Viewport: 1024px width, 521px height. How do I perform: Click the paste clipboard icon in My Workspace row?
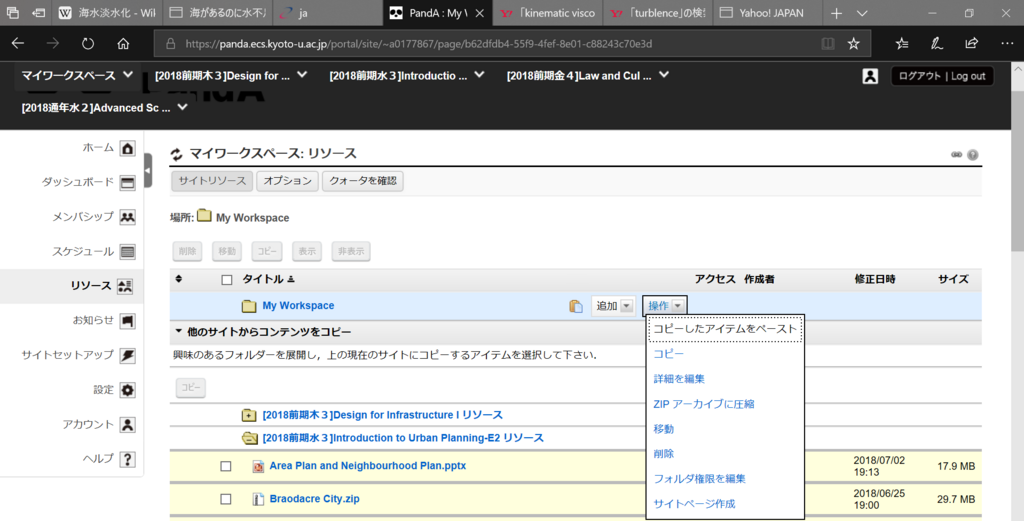pyautogui.click(x=575, y=306)
